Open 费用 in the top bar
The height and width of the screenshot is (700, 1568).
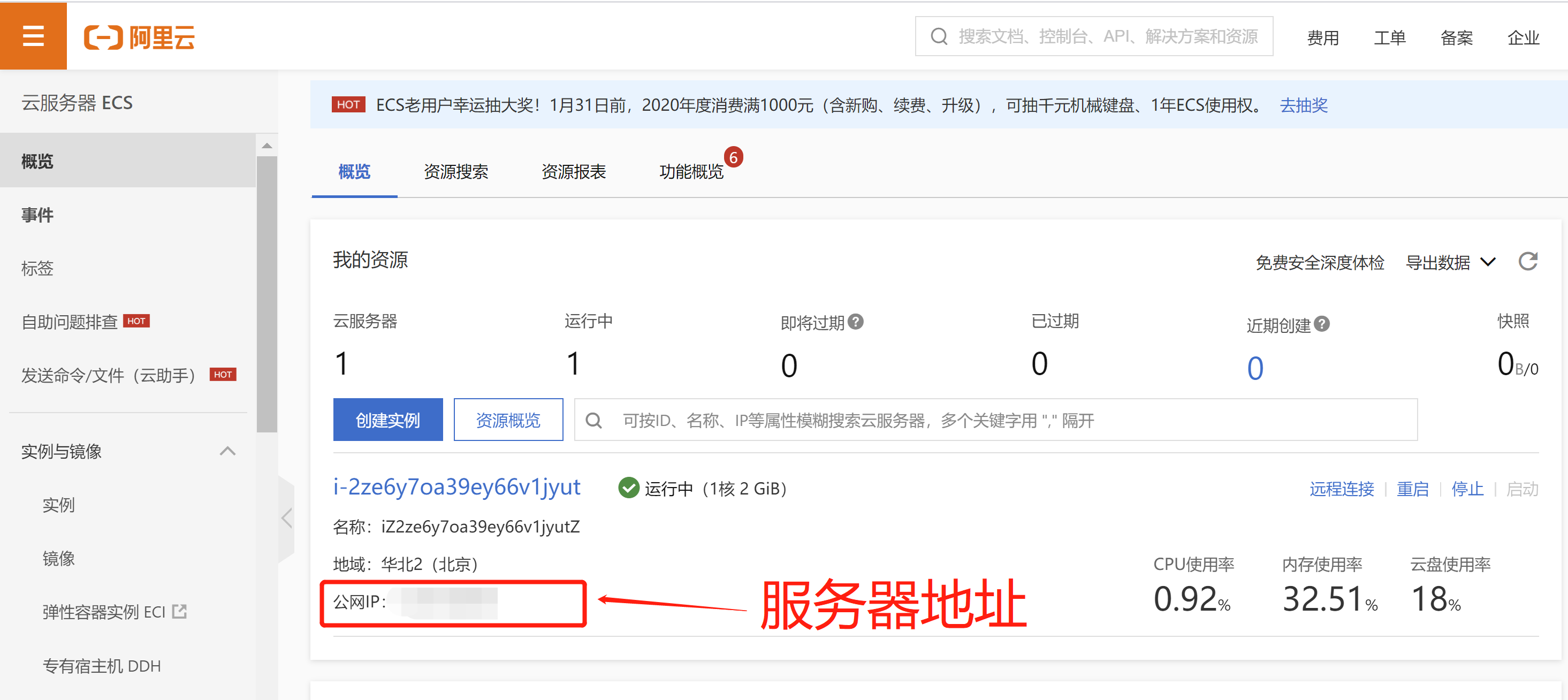pyautogui.click(x=1323, y=38)
